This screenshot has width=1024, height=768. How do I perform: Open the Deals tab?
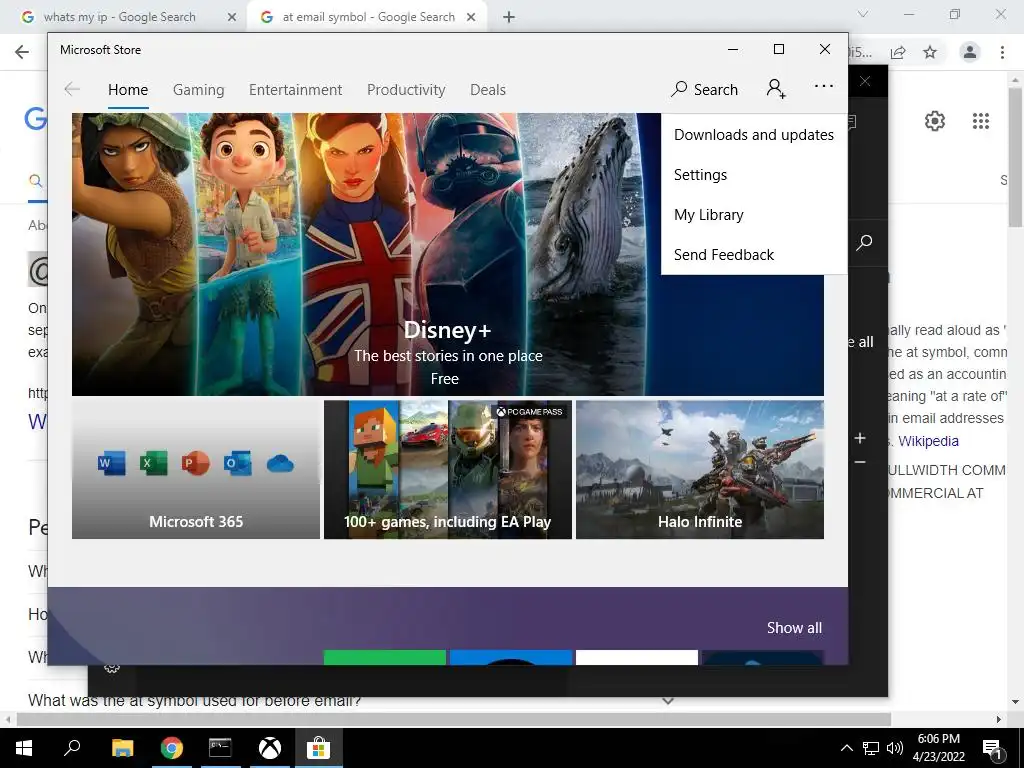[x=488, y=89]
